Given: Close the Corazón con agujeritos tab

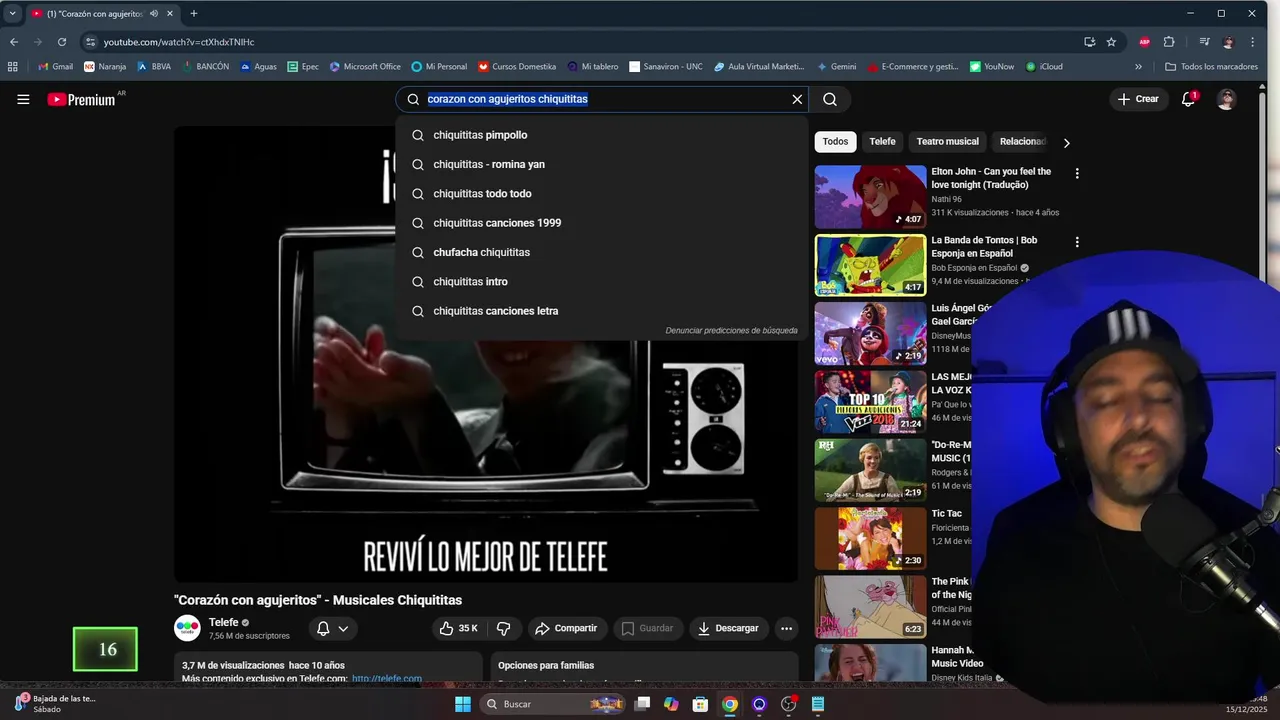Looking at the screenshot, I should tap(170, 14).
